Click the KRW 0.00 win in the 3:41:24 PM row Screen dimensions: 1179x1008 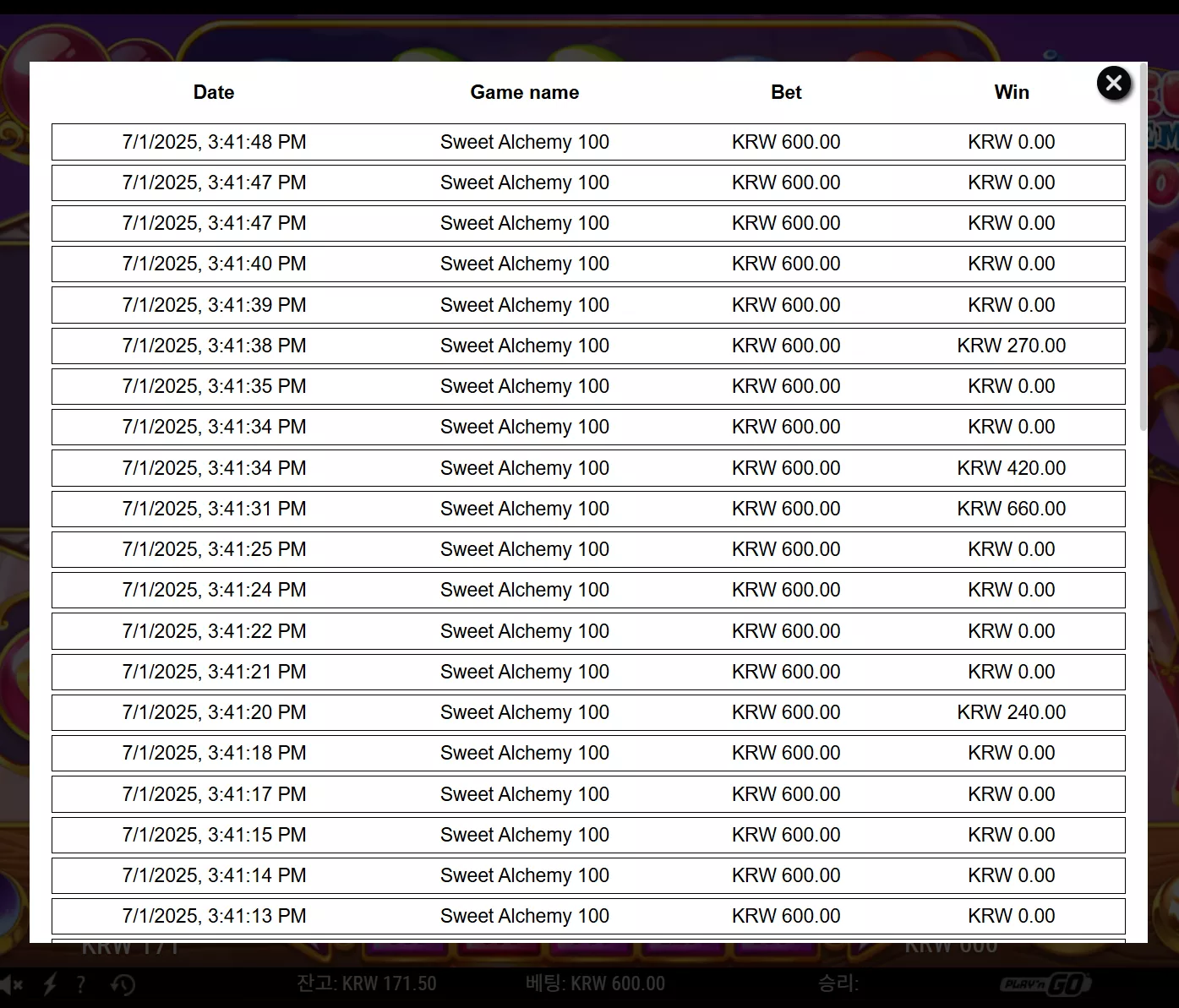click(x=1012, y=590)
